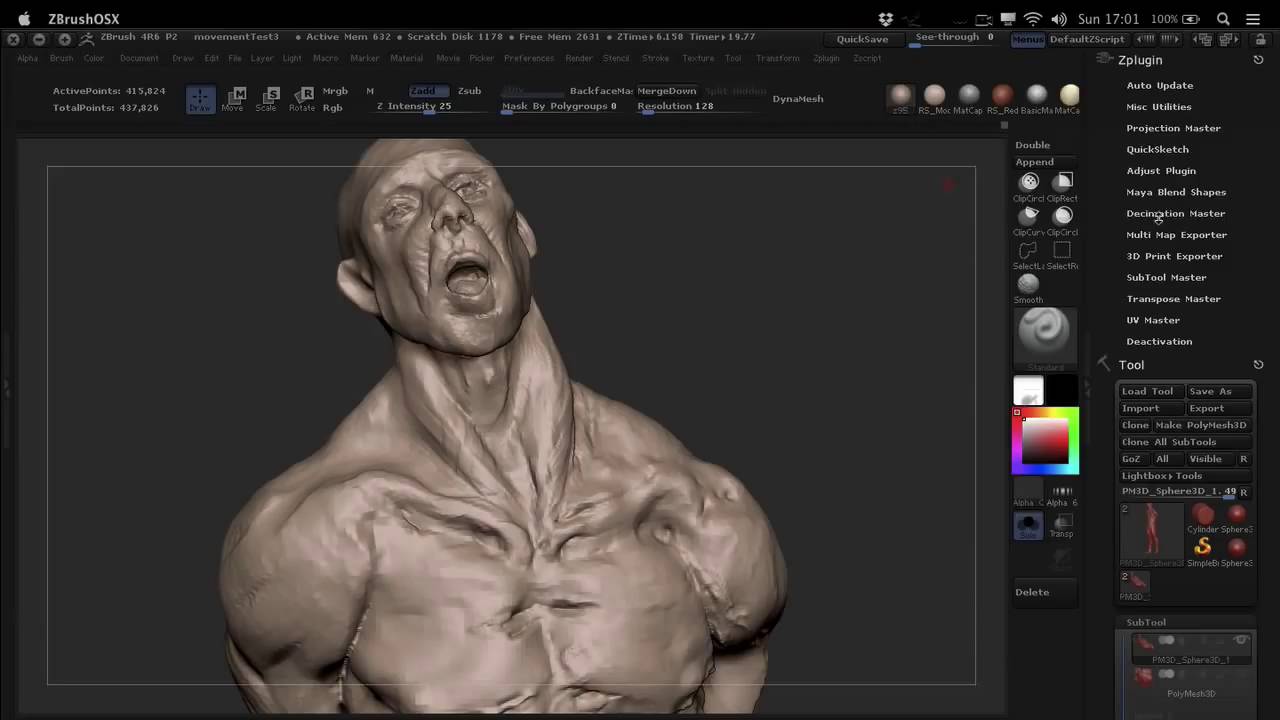The image size is (1280, 720).
Task: Toggle the Zsub mode
Action: 469,91
